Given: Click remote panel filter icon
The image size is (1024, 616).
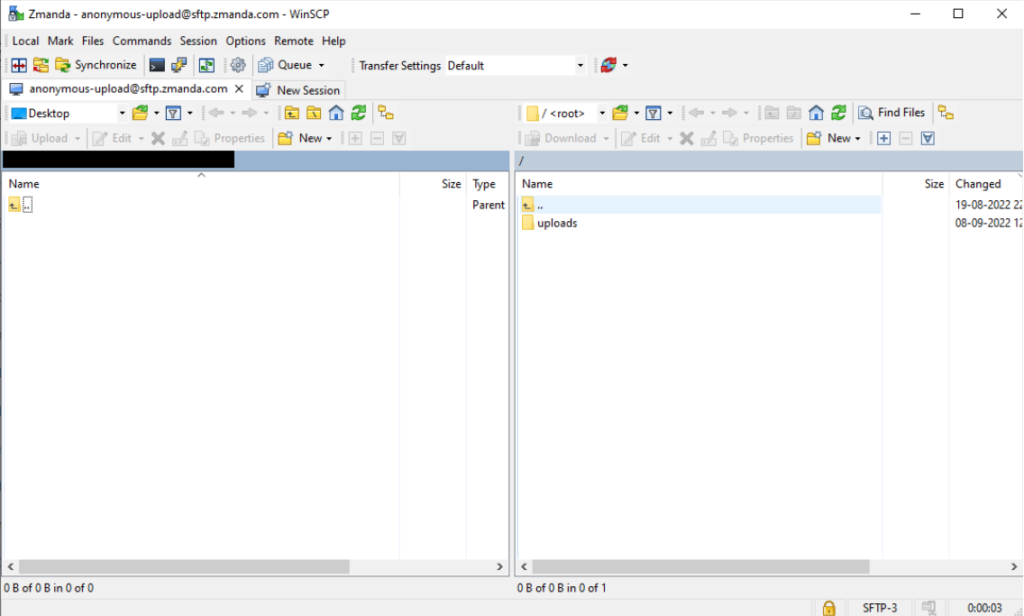Looking at the screenshot, I should (653, 113).
